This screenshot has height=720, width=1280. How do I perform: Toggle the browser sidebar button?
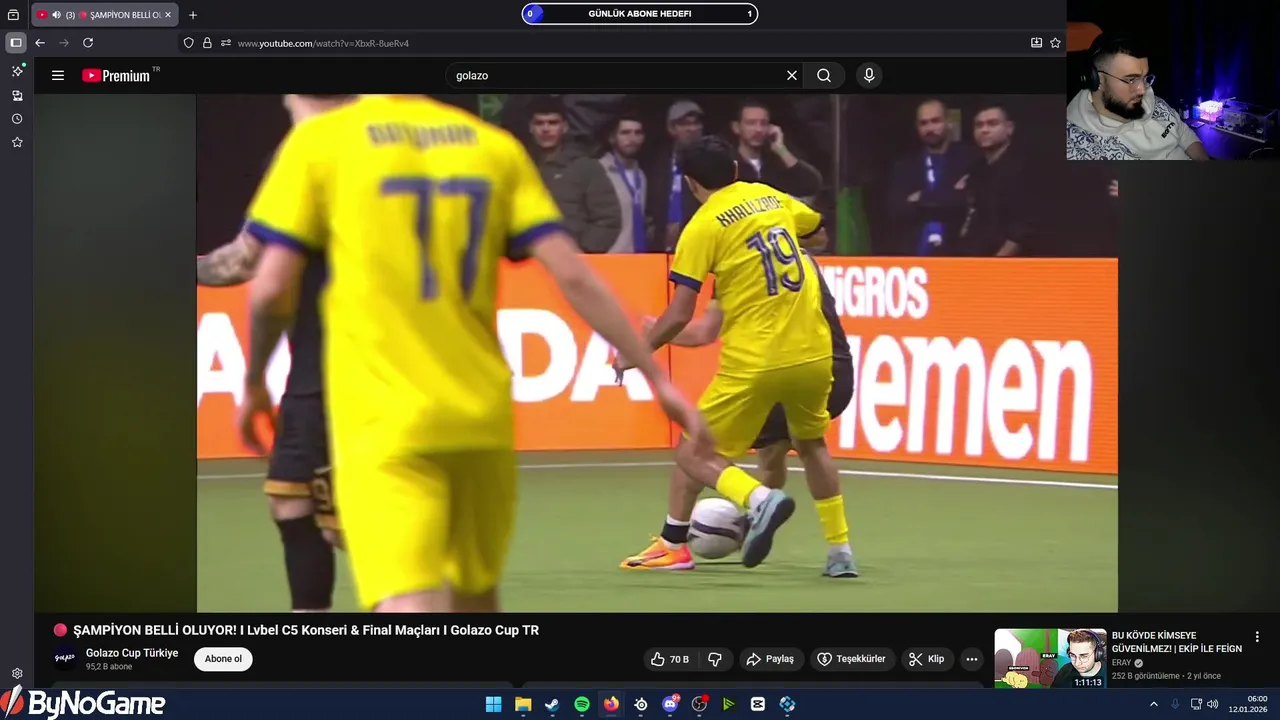tap(16, 43)
